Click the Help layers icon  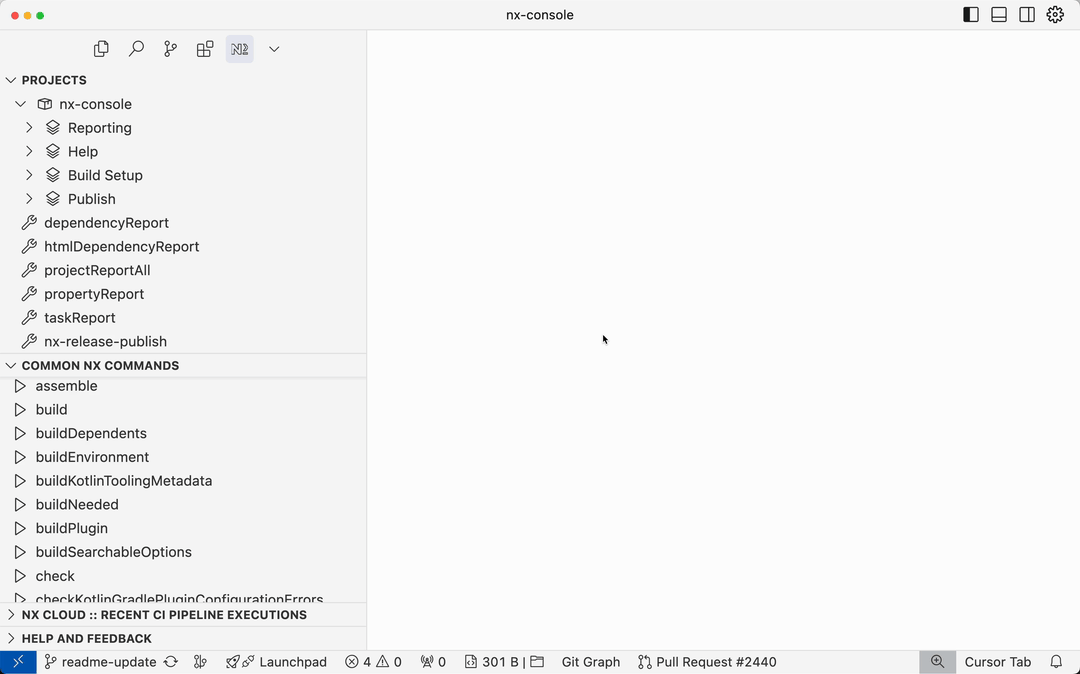point(53,151)
